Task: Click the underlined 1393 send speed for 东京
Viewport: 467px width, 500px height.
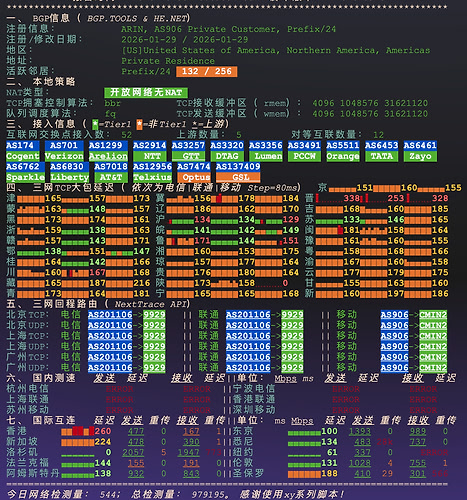Action: pyautogui.click(x=360, y=431)
